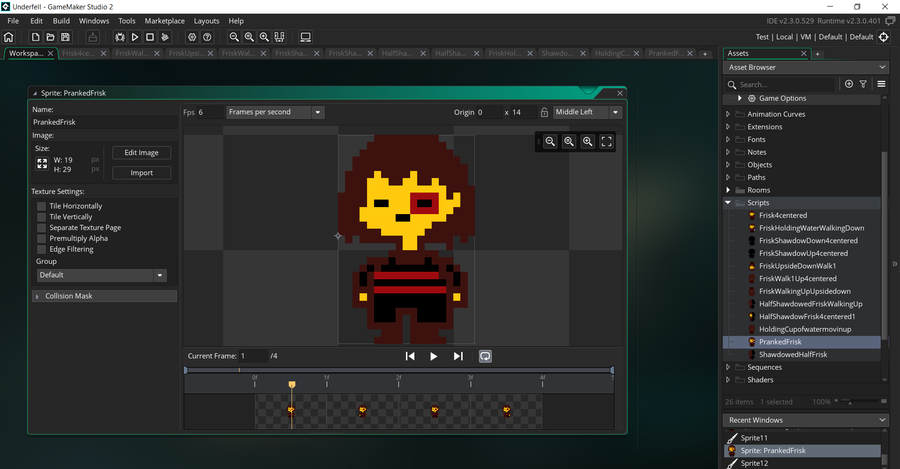Click the Create Asset plus icon
Viewport: 900px width, 469px height.
[849, 84]
